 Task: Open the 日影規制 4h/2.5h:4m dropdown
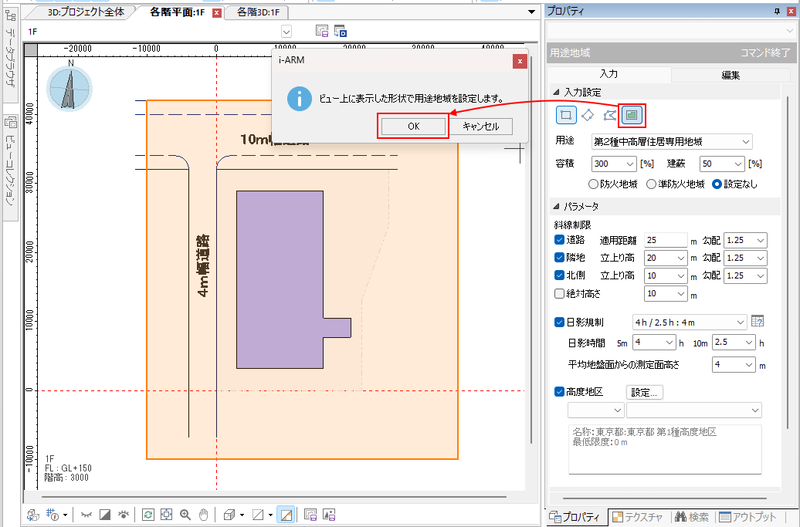(689, 322)
